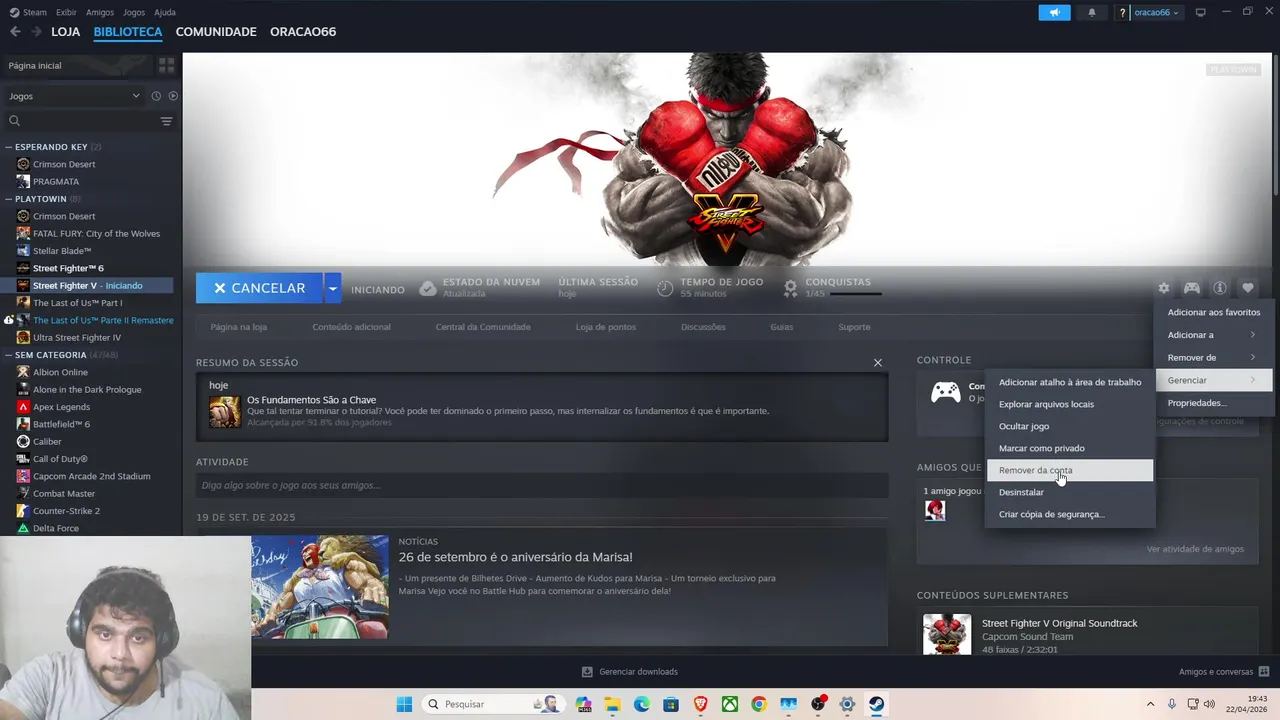Expand the Adicionar a submenu
The image size is (1280, 720).
tap(1214, 335)
